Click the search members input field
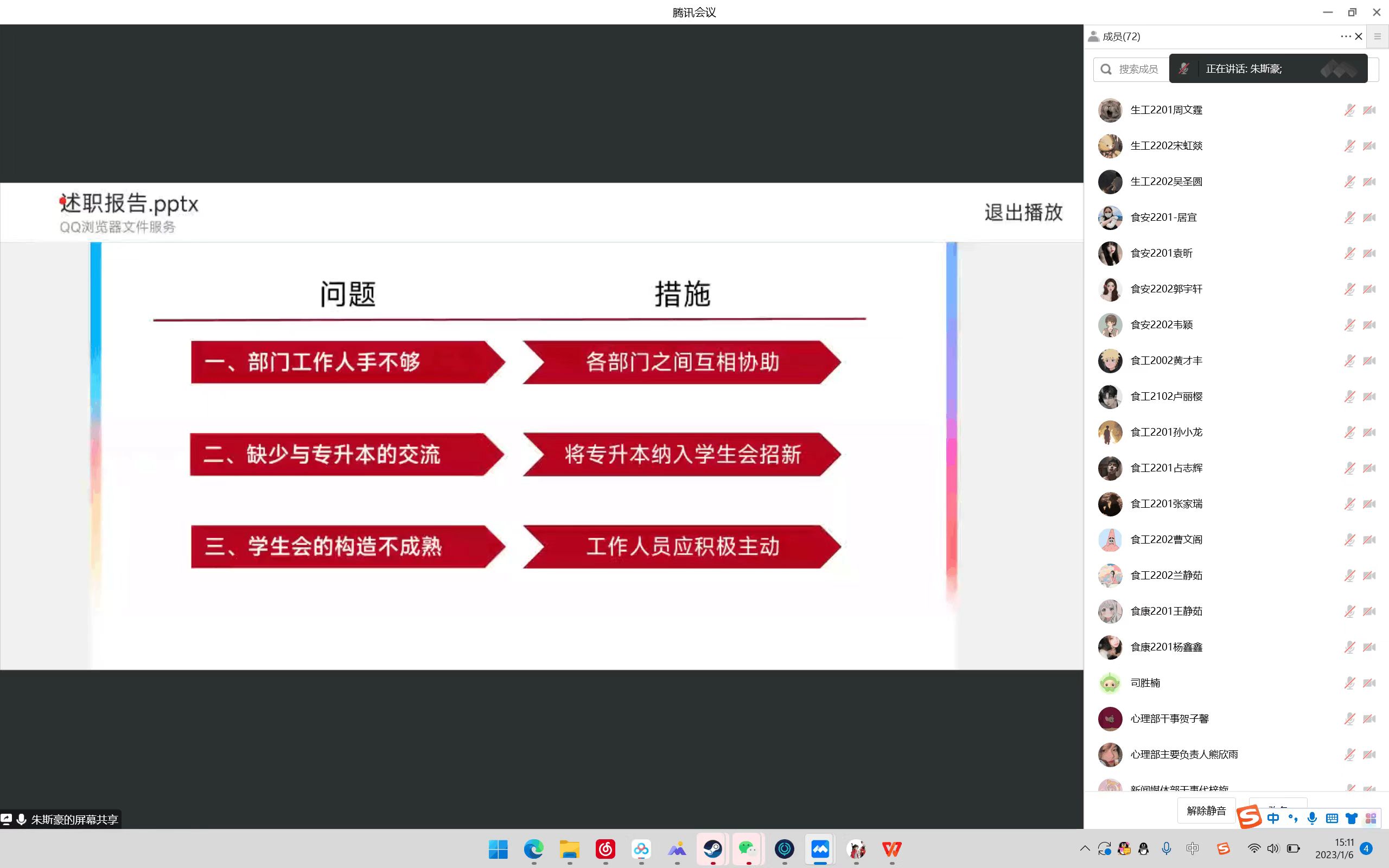The width and height of the screenshot is (1389, 868). coord(1138,69)
